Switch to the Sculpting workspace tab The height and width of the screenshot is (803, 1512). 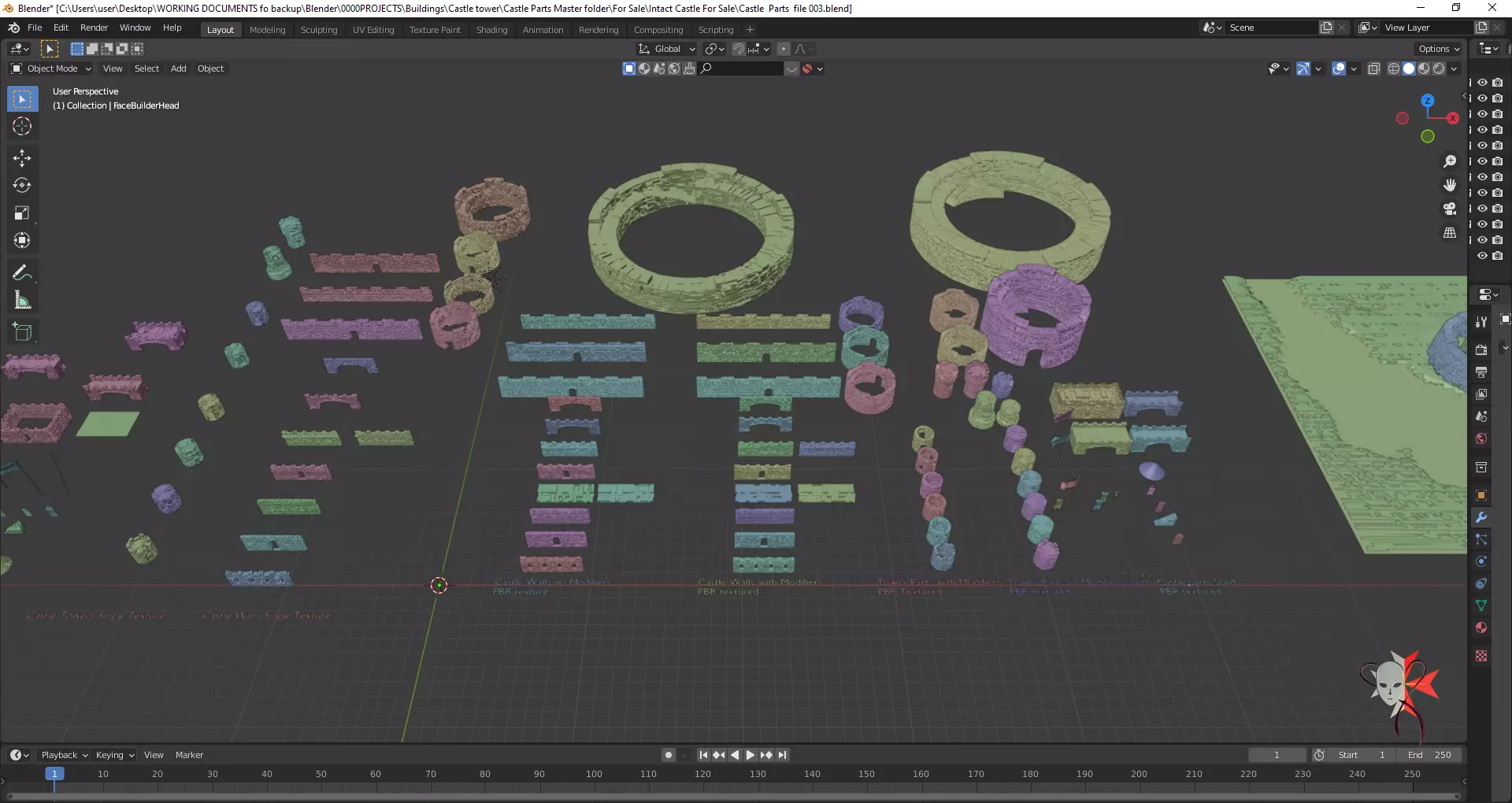[x=319, y=30]
